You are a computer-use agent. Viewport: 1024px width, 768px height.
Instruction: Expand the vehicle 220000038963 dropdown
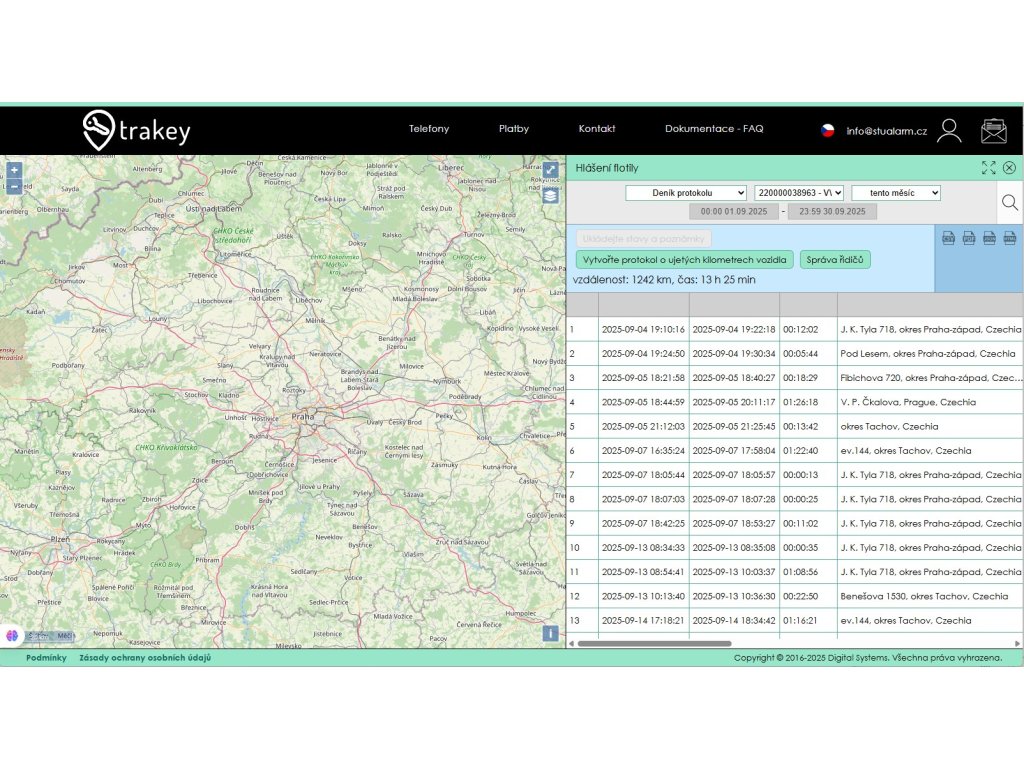[x=799, y=193]
